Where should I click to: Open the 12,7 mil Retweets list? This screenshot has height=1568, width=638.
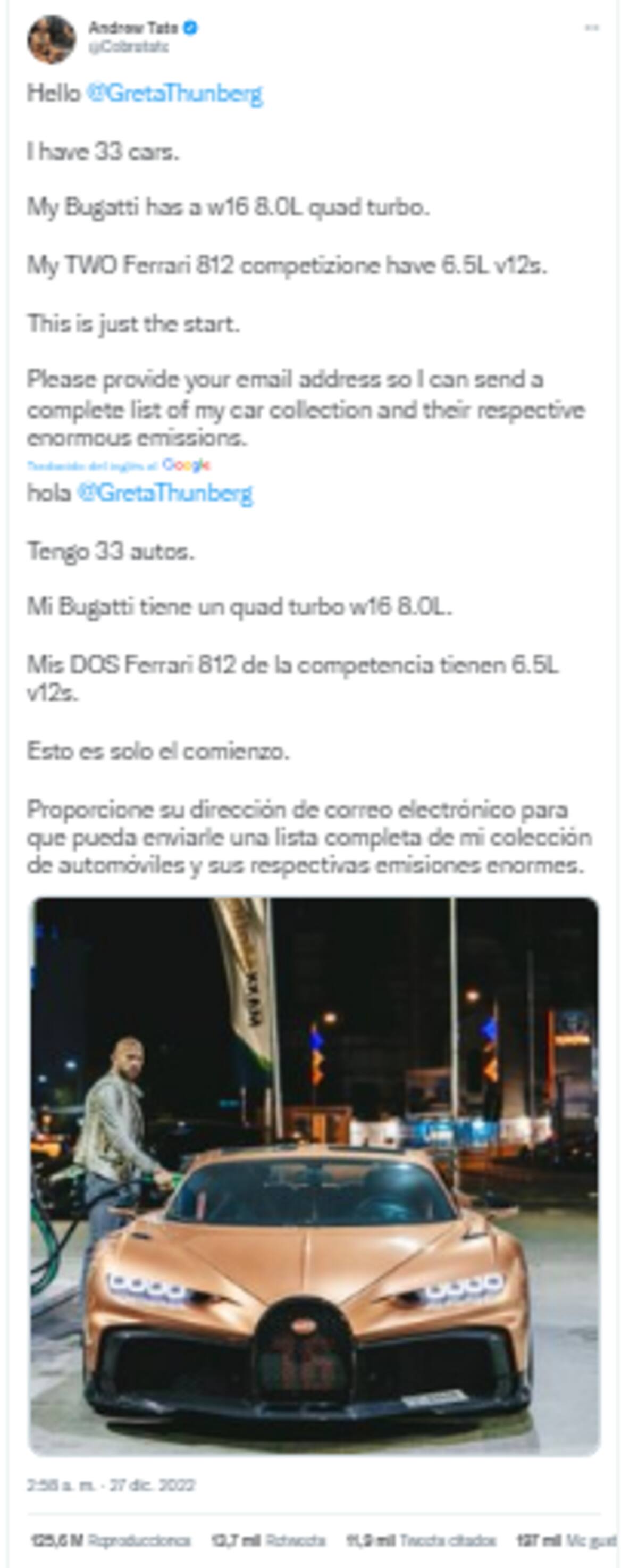(x=268, y=1541)
